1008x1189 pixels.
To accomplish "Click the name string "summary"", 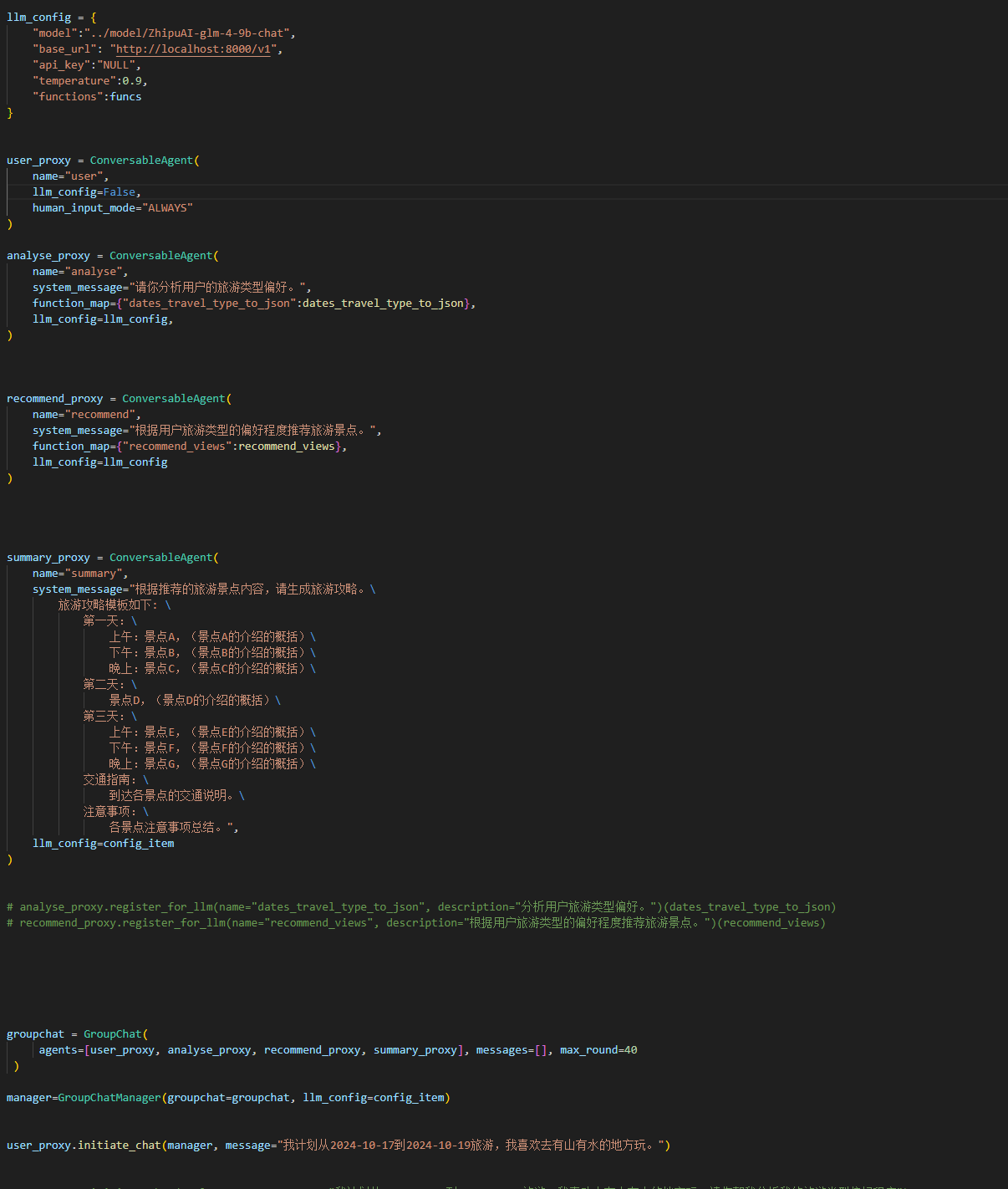I will 94,574.
